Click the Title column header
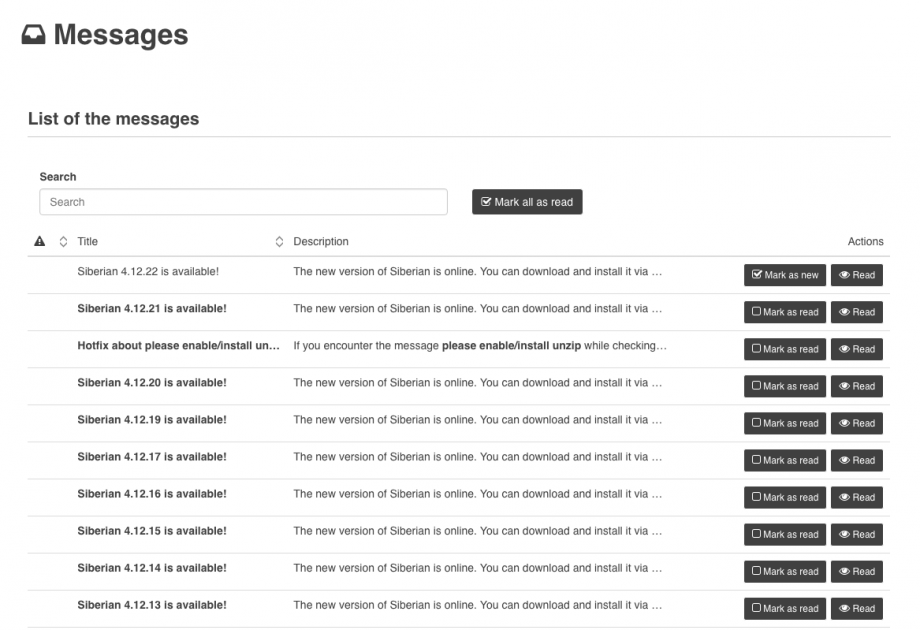920x630 pixels. tap(88, 241)
